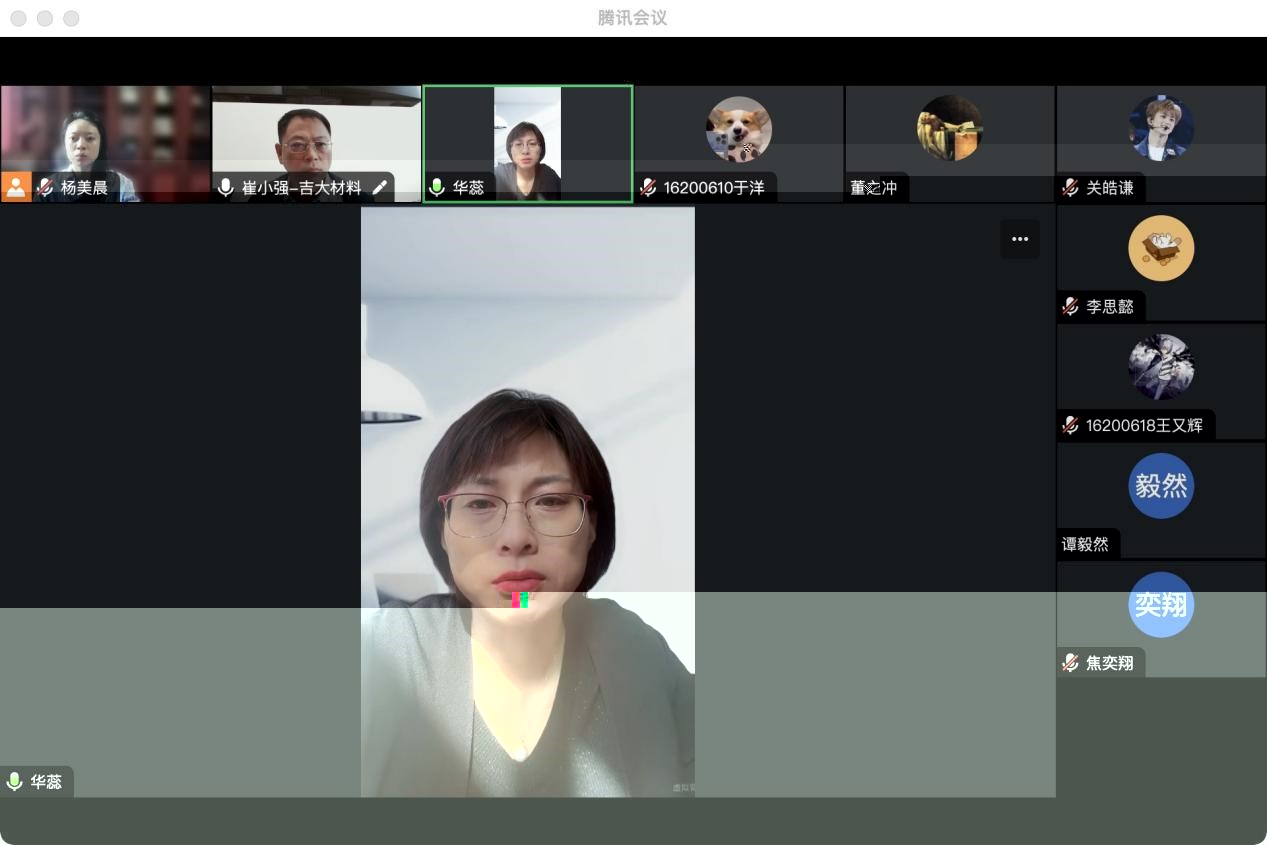Click the 华蕊 name under the large speaker view

(46, 781)
